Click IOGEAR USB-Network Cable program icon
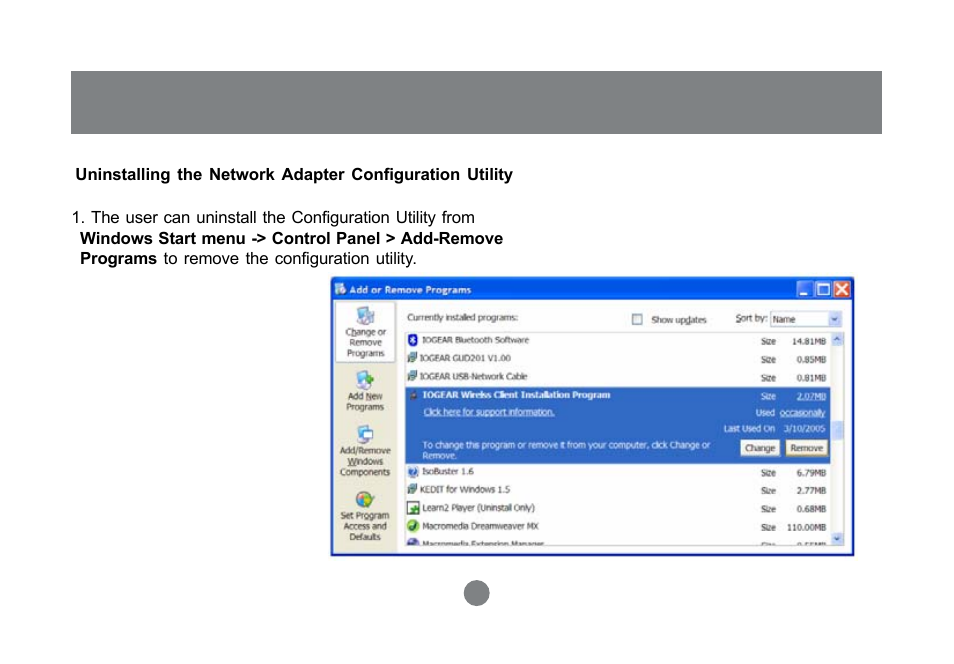Screen dimensions: 954x664 point(413,376)
